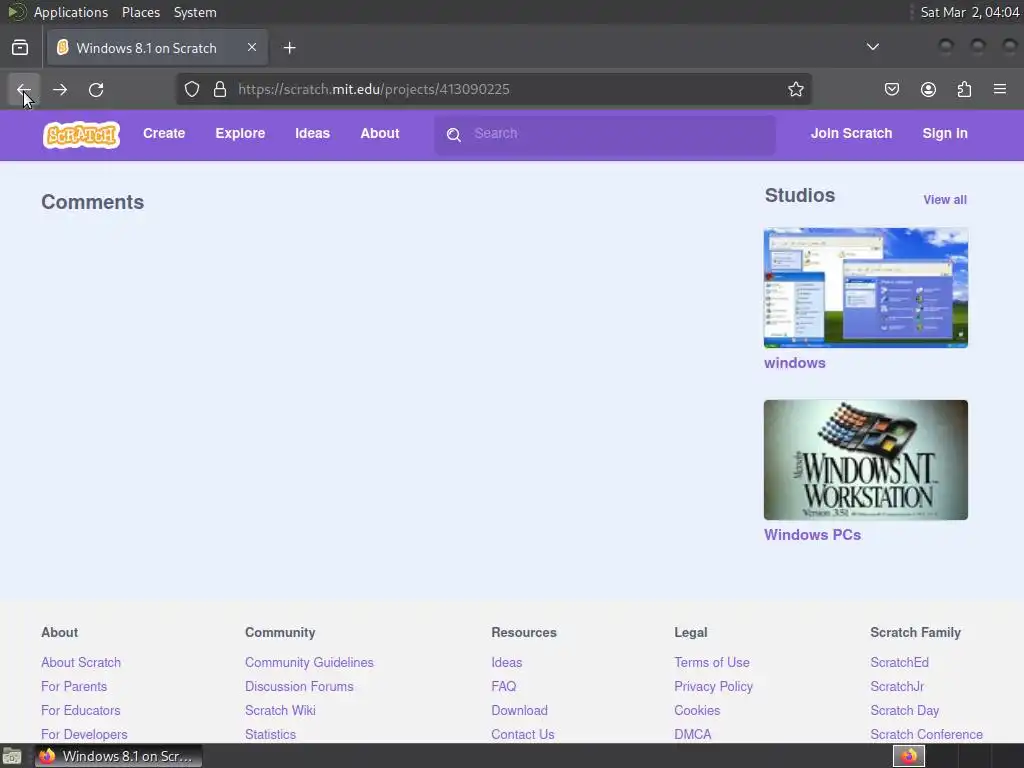Reload the current page
The image size is (1024, 768).
96,89
